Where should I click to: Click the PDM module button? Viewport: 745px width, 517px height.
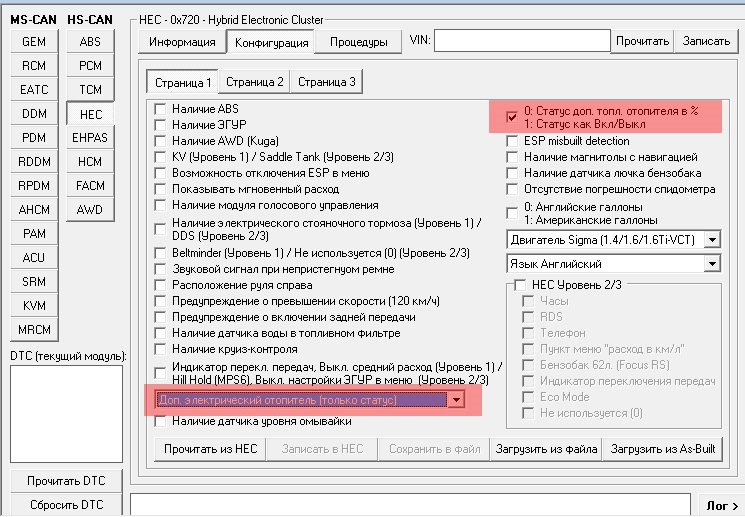[x=34, y=137]
